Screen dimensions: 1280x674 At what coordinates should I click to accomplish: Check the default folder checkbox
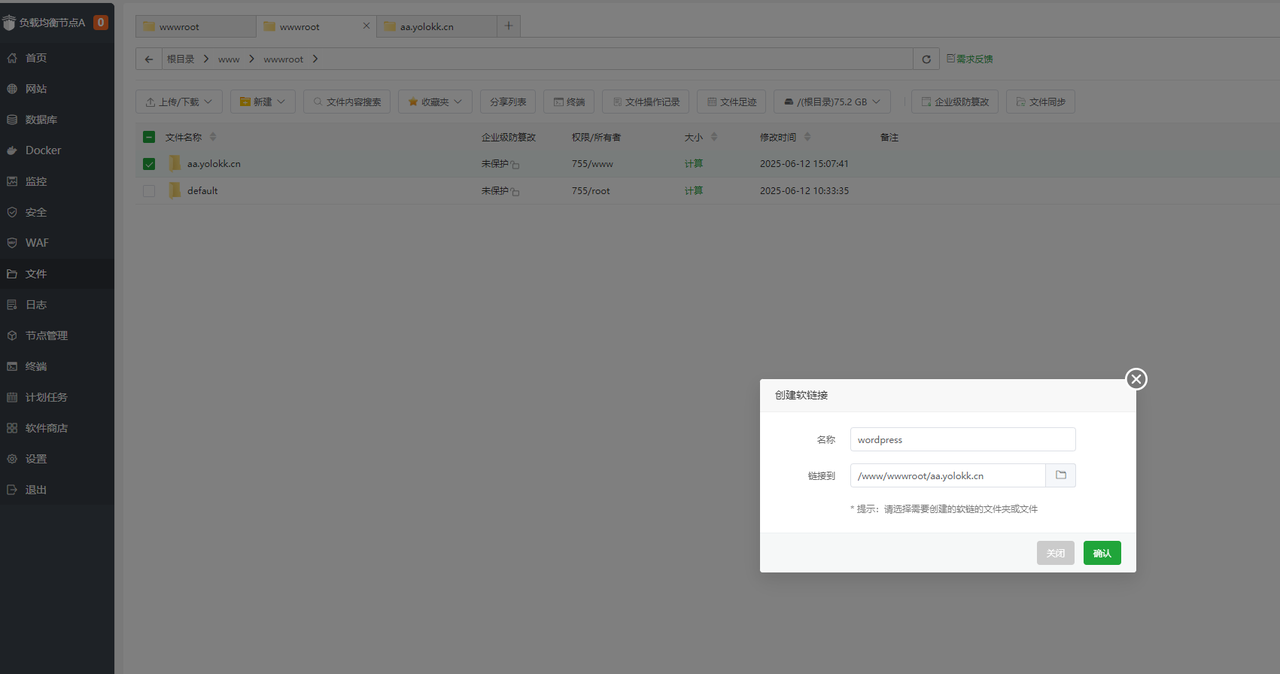coord(148,190)
